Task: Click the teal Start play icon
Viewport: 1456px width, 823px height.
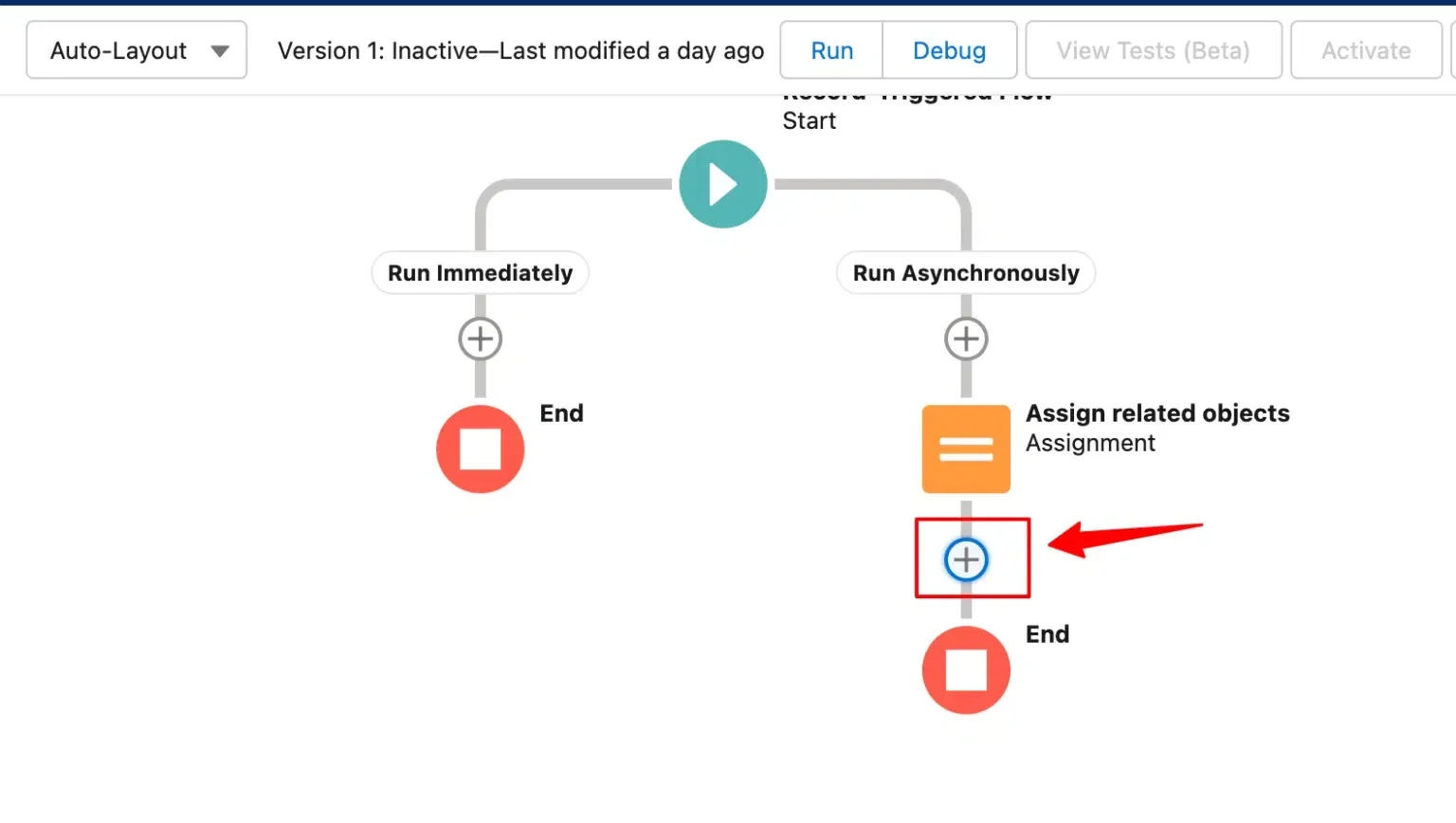Action: click(x=722, y=184)
